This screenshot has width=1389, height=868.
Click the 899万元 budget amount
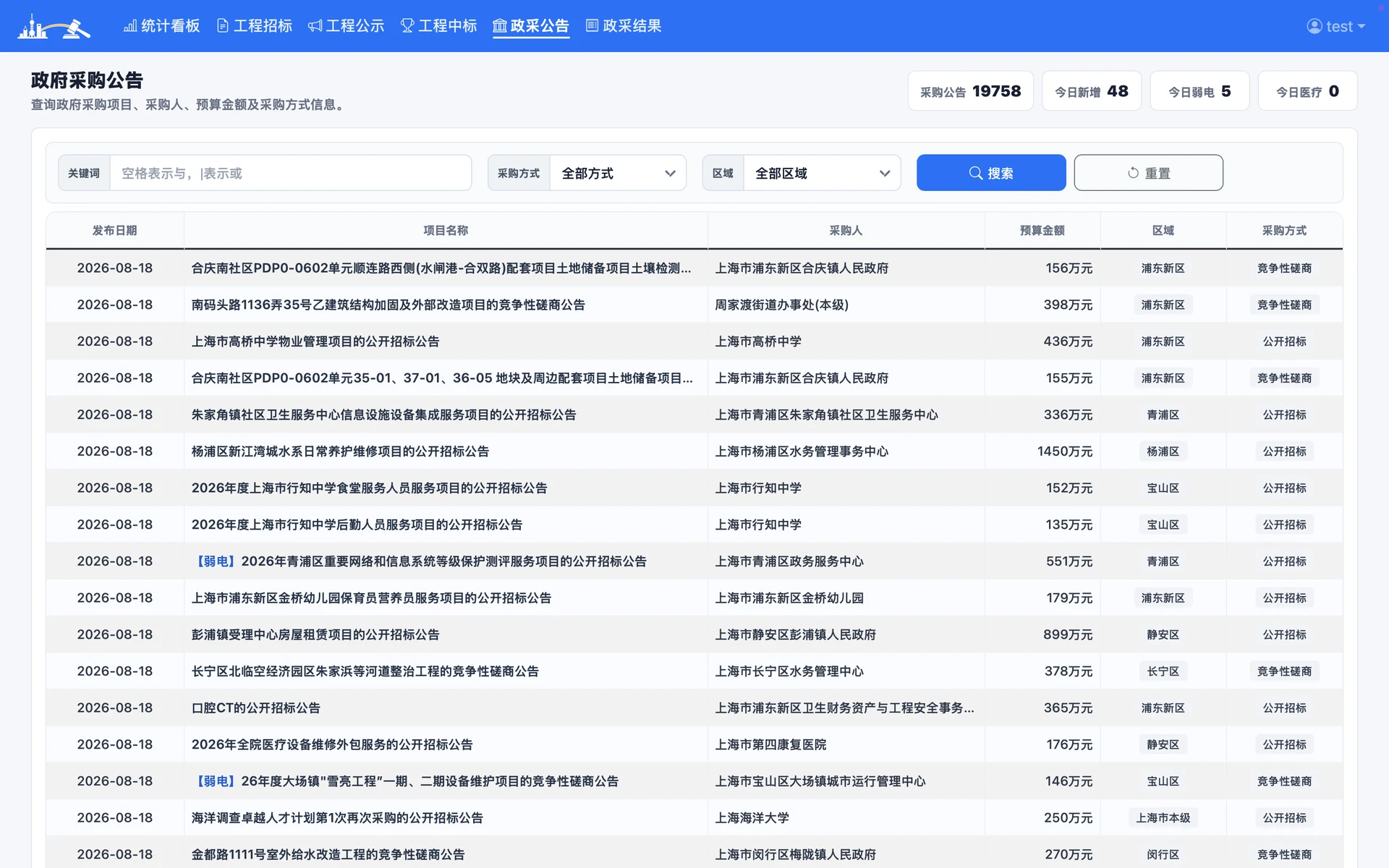[1068, 634]
